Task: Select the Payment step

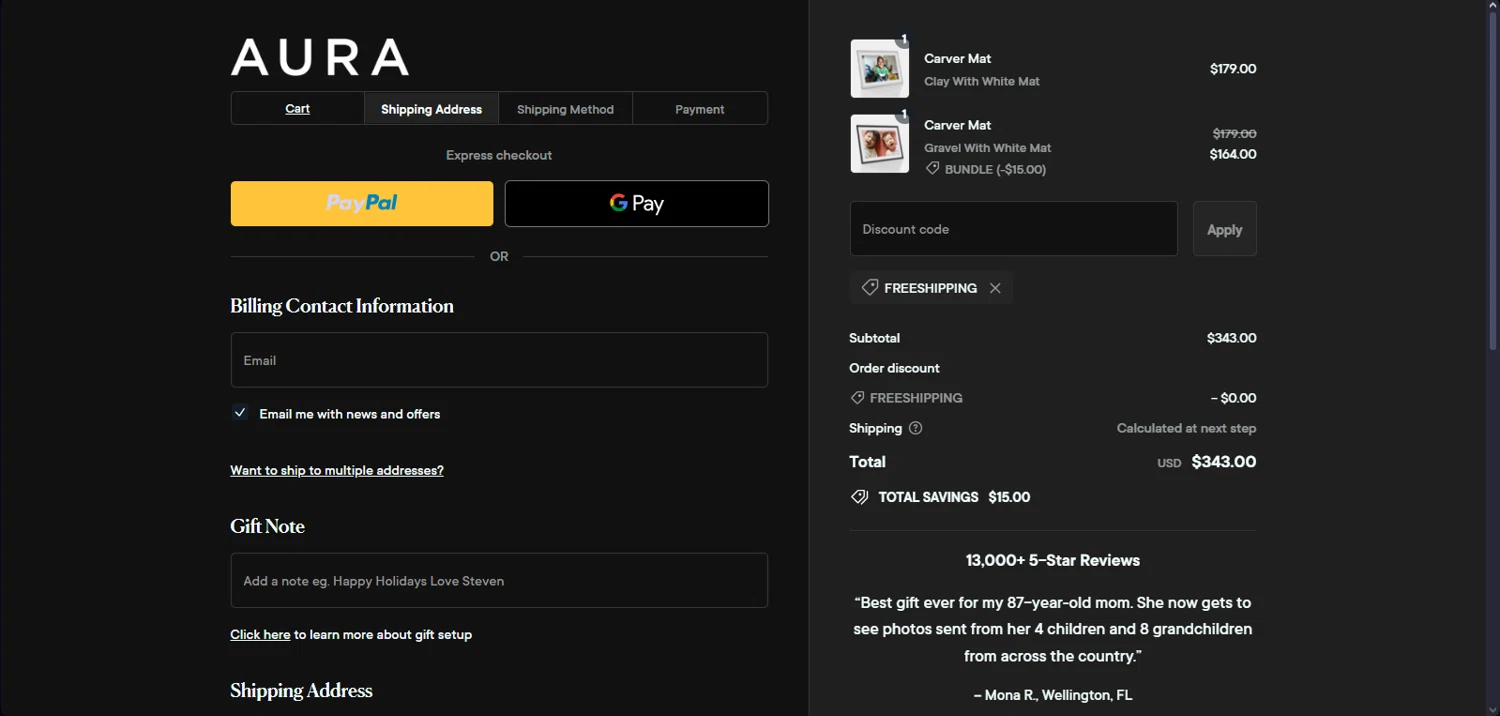Action: pos(700,108)
